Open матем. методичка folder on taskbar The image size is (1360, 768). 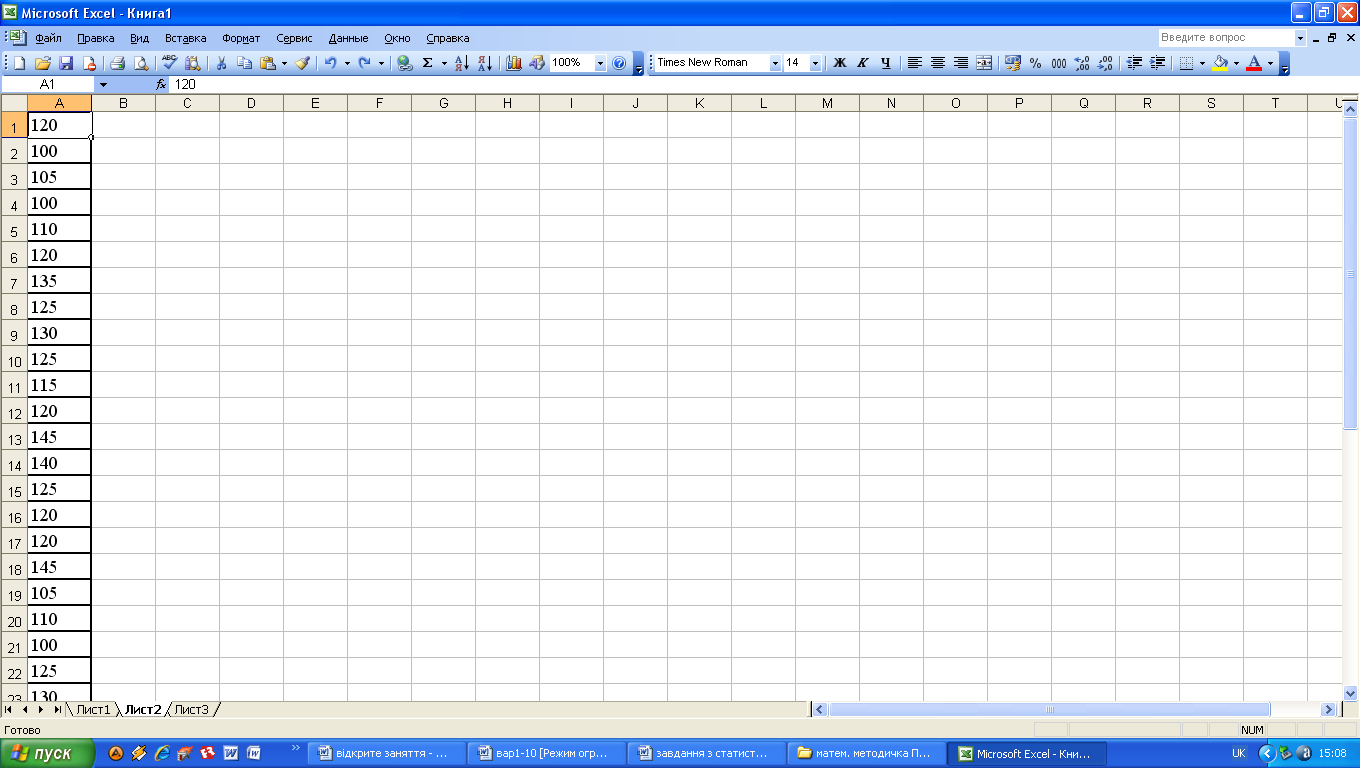tap(866, 753)
